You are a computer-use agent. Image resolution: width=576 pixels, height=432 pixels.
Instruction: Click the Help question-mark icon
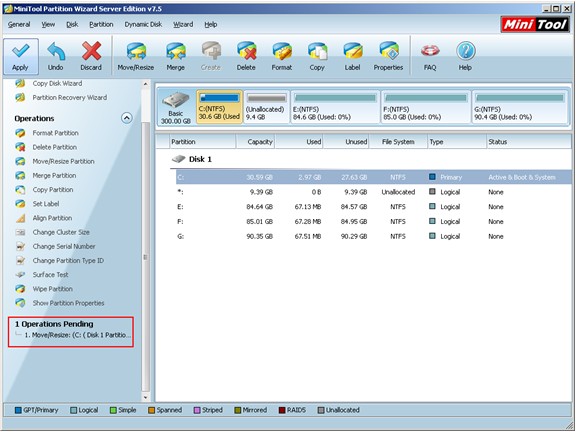click(x=465, y=57)
